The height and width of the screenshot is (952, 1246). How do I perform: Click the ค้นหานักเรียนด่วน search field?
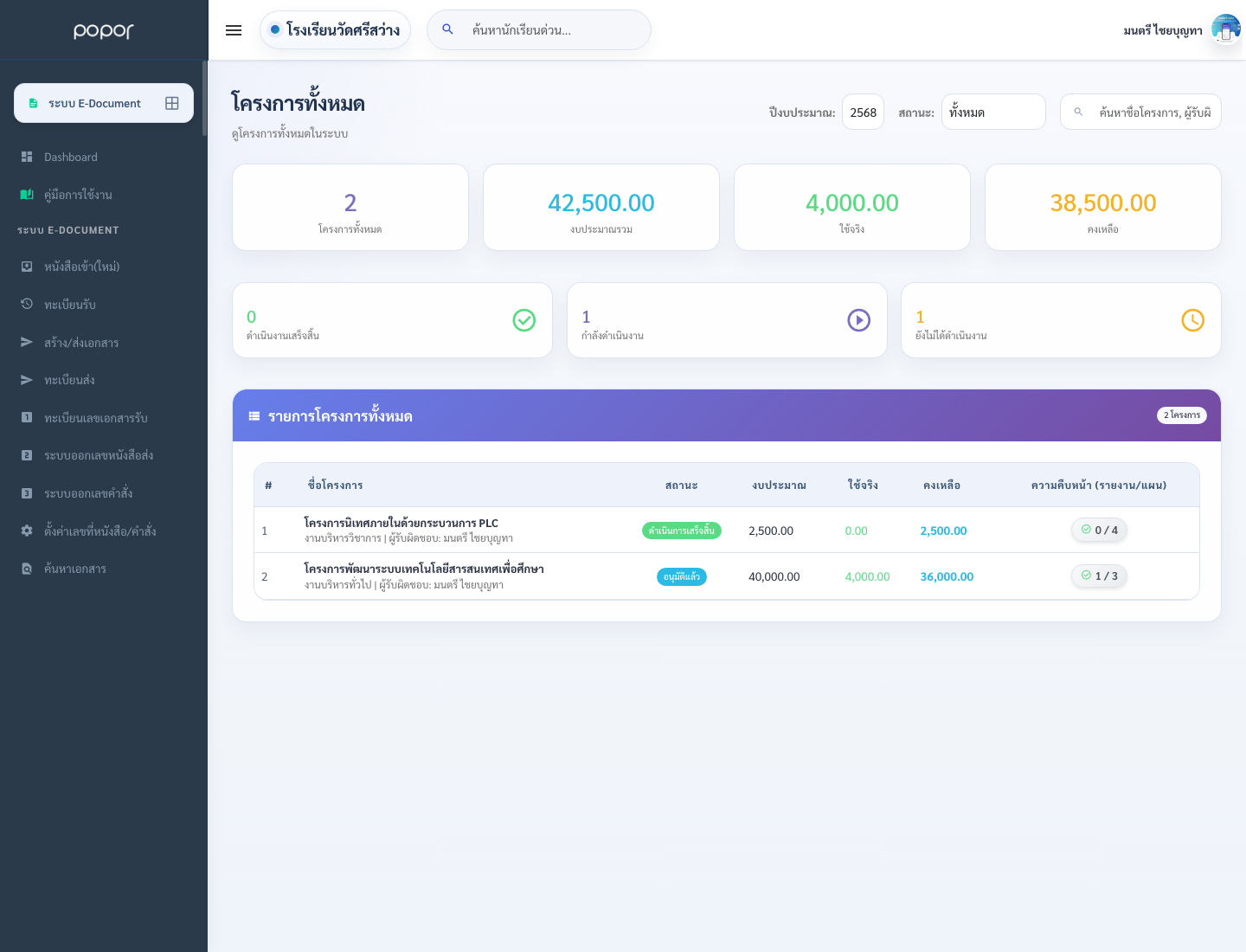tap(539, 29)
